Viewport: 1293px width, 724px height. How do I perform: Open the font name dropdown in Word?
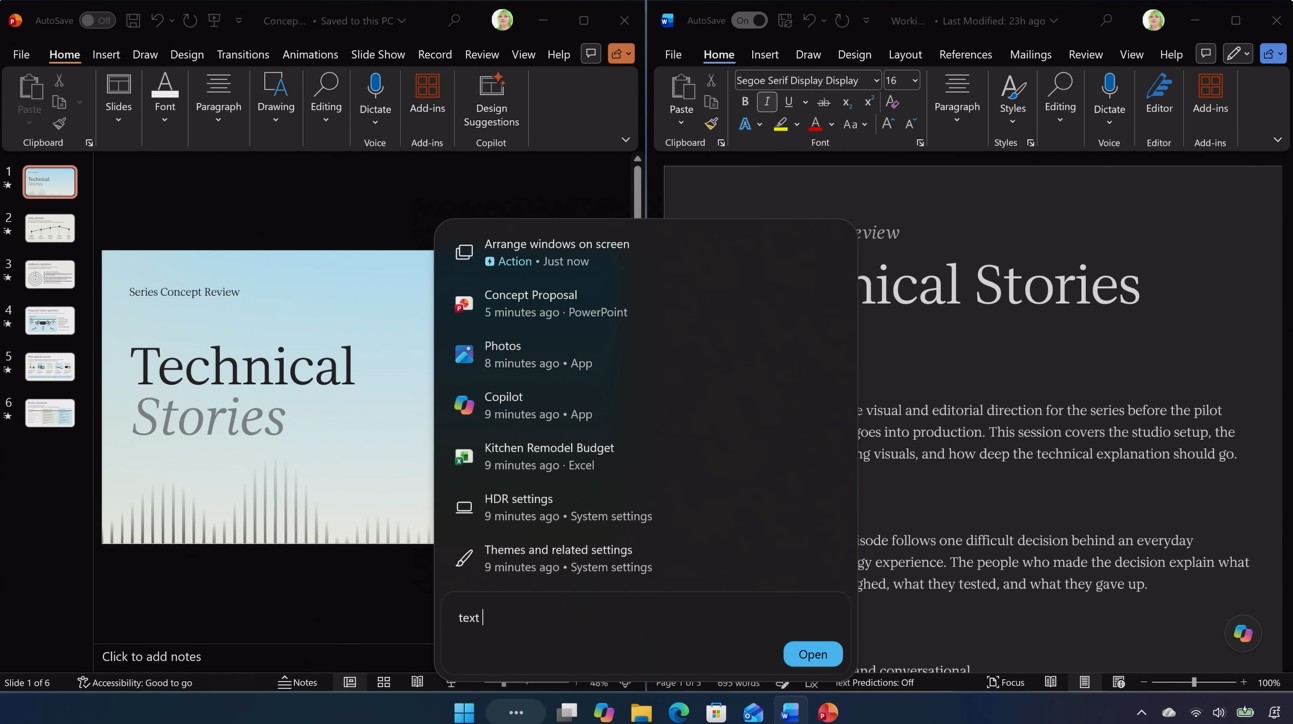pos(876,80)
